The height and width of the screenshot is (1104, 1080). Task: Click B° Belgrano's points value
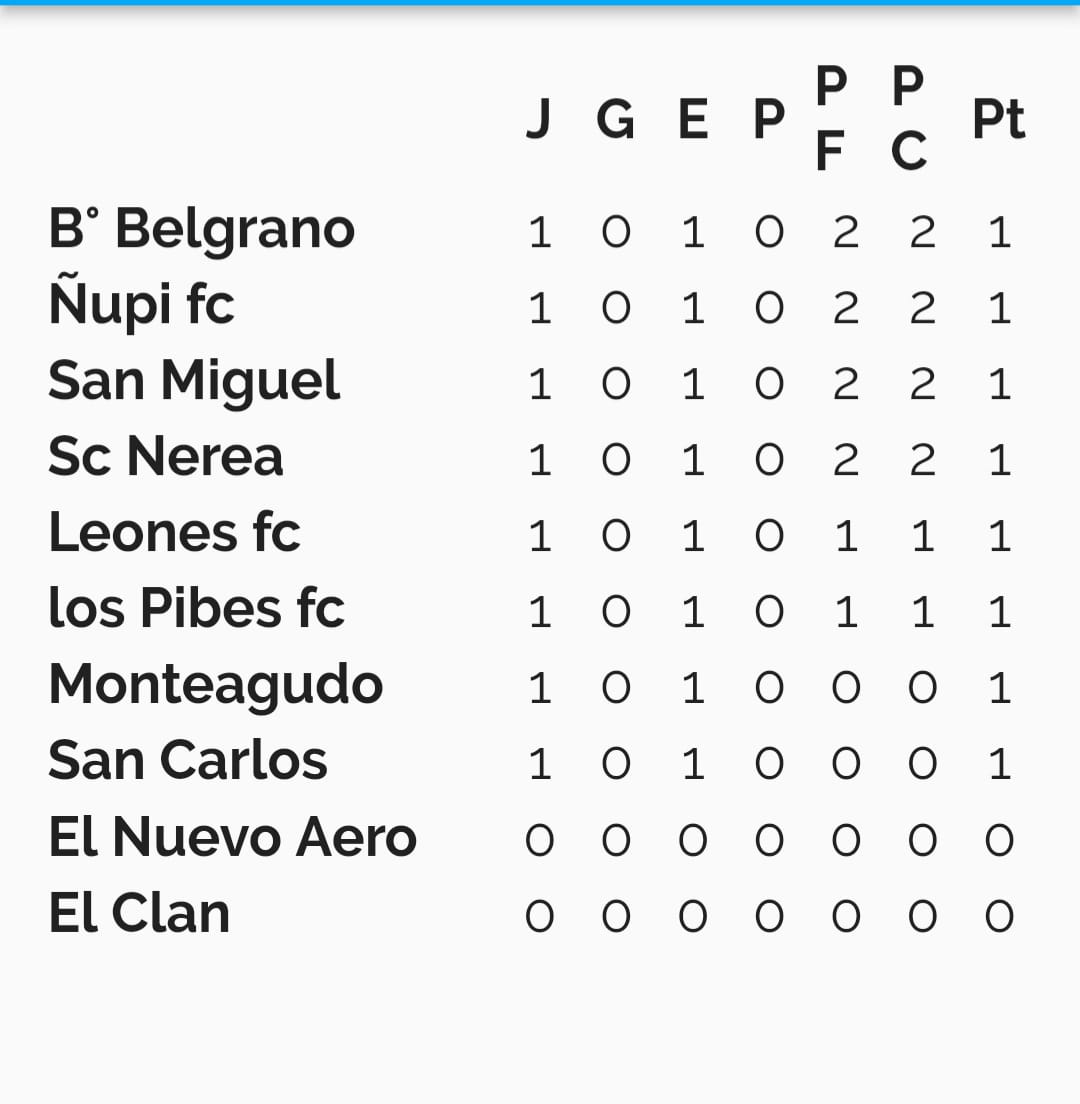1000,232
